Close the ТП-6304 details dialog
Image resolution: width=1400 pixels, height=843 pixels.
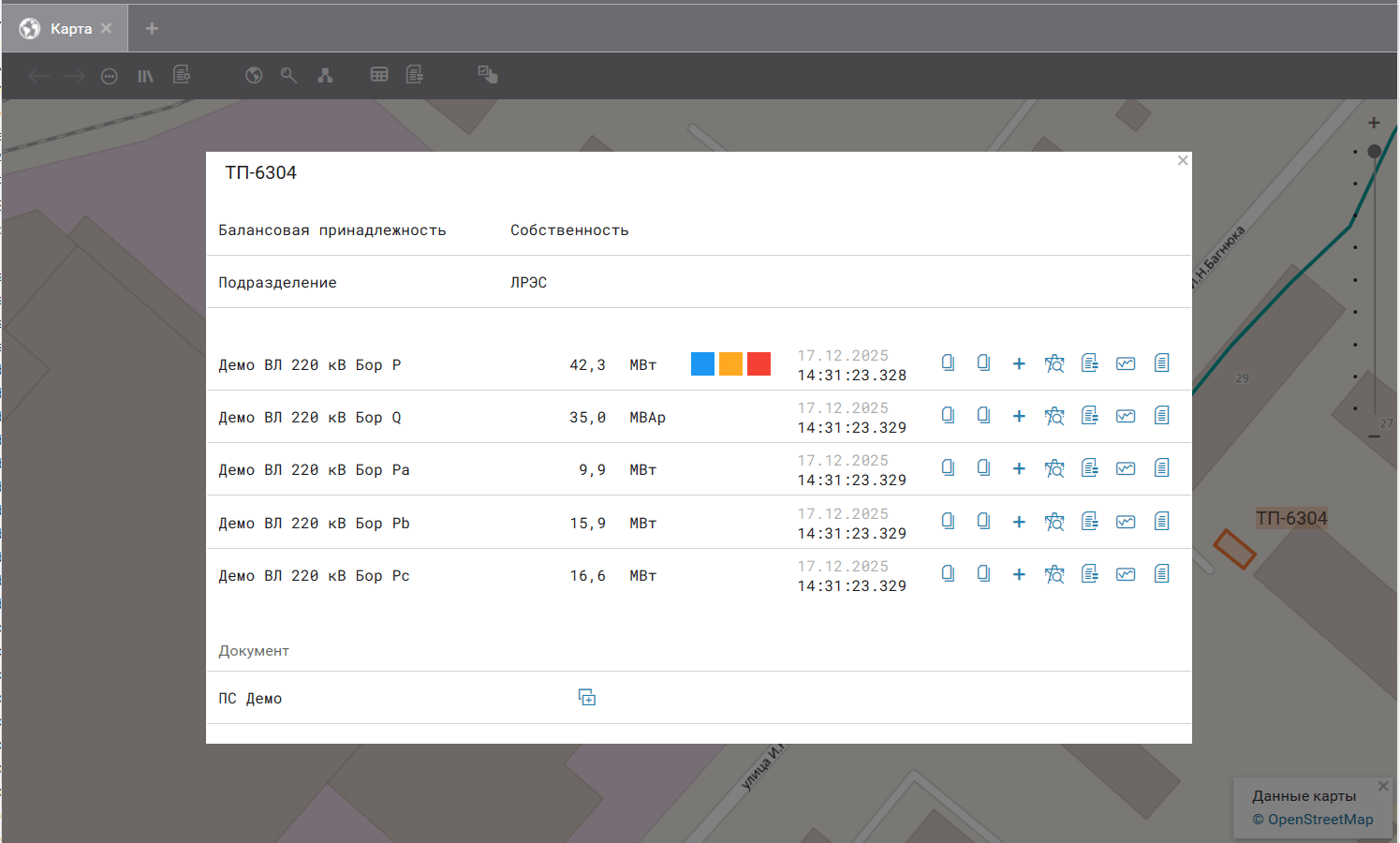(1183, 161)
